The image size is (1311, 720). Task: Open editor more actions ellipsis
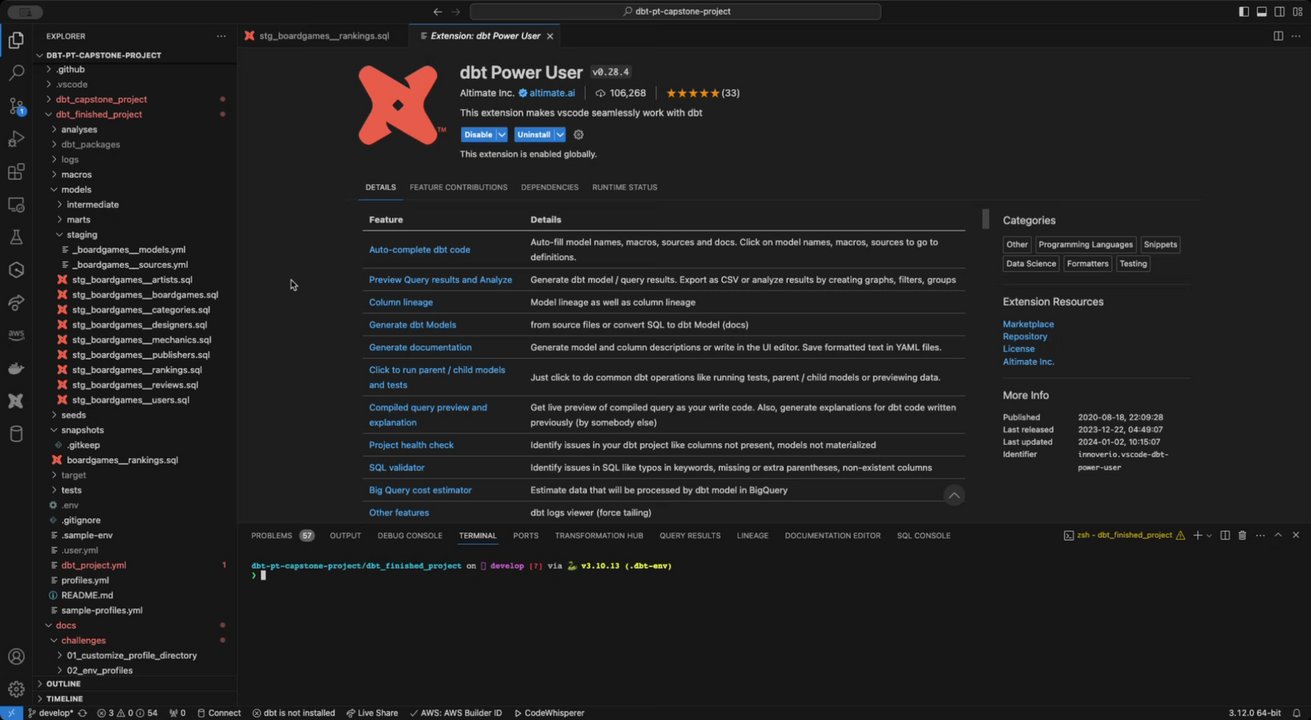click(x=1297, y=36)
